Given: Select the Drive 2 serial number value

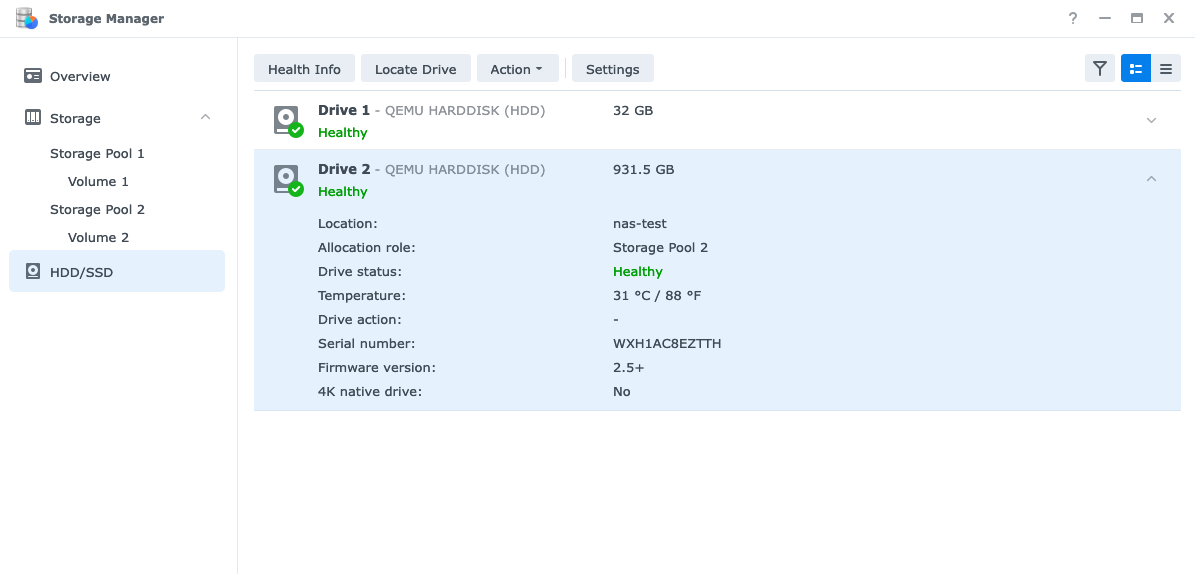Looking at the screenshot, I should point(667,344).
